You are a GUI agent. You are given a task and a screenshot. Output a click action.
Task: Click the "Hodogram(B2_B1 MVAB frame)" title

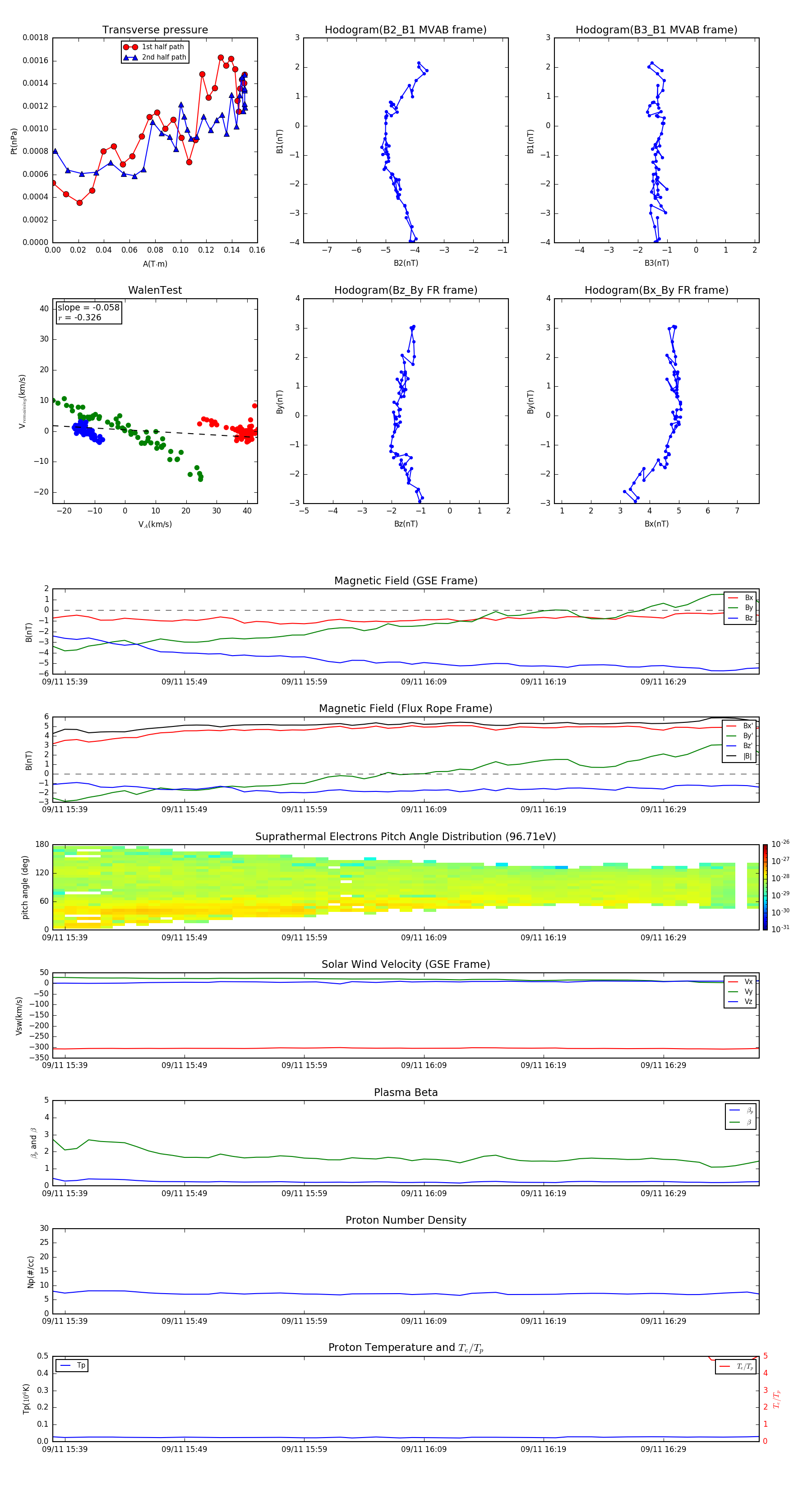point(406,30)
